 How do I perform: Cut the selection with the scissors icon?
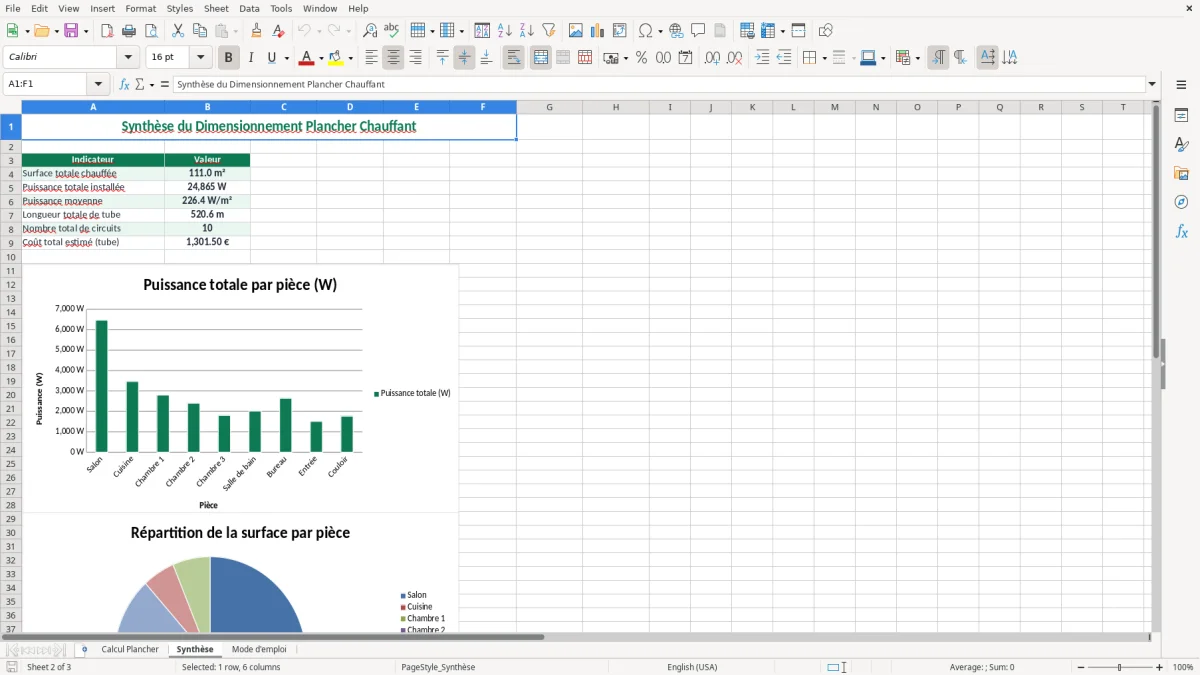(x=178, y=31)
